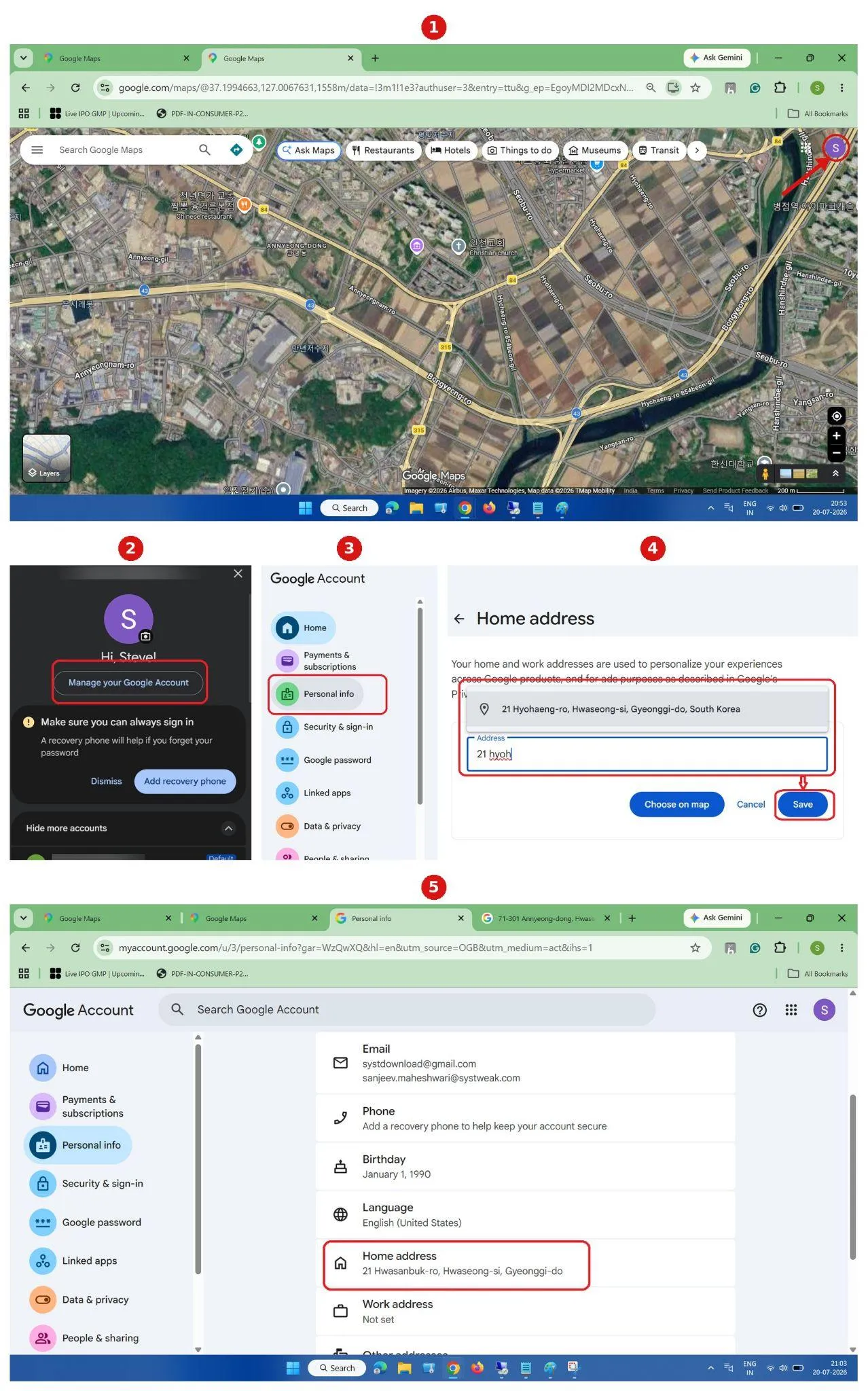The image size is (868, 1391).
Task: Open the Birthday row January 1, 1990
Action: tap(525, 1167)
